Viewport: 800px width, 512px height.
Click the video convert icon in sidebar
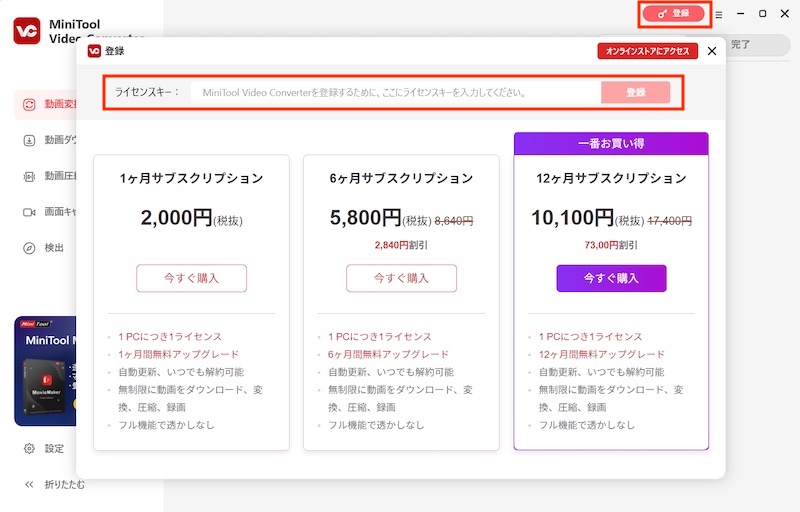click(29, 104)
